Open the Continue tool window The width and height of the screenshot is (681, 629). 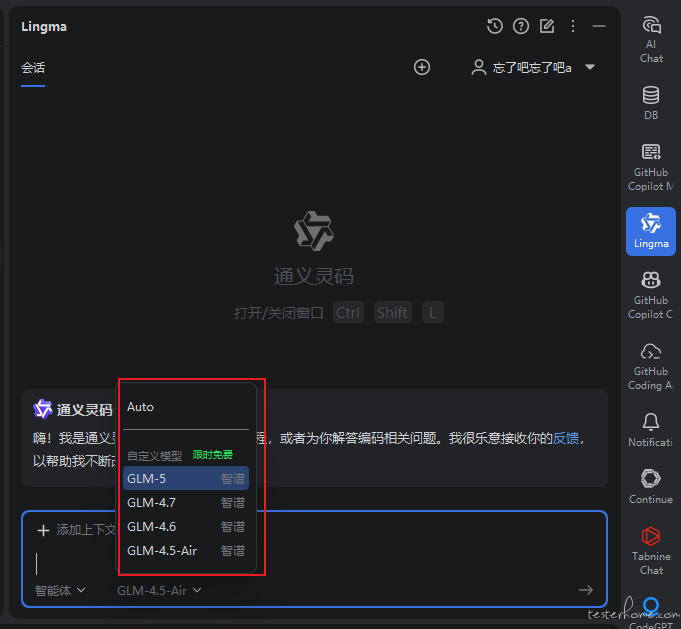(651, 486)
